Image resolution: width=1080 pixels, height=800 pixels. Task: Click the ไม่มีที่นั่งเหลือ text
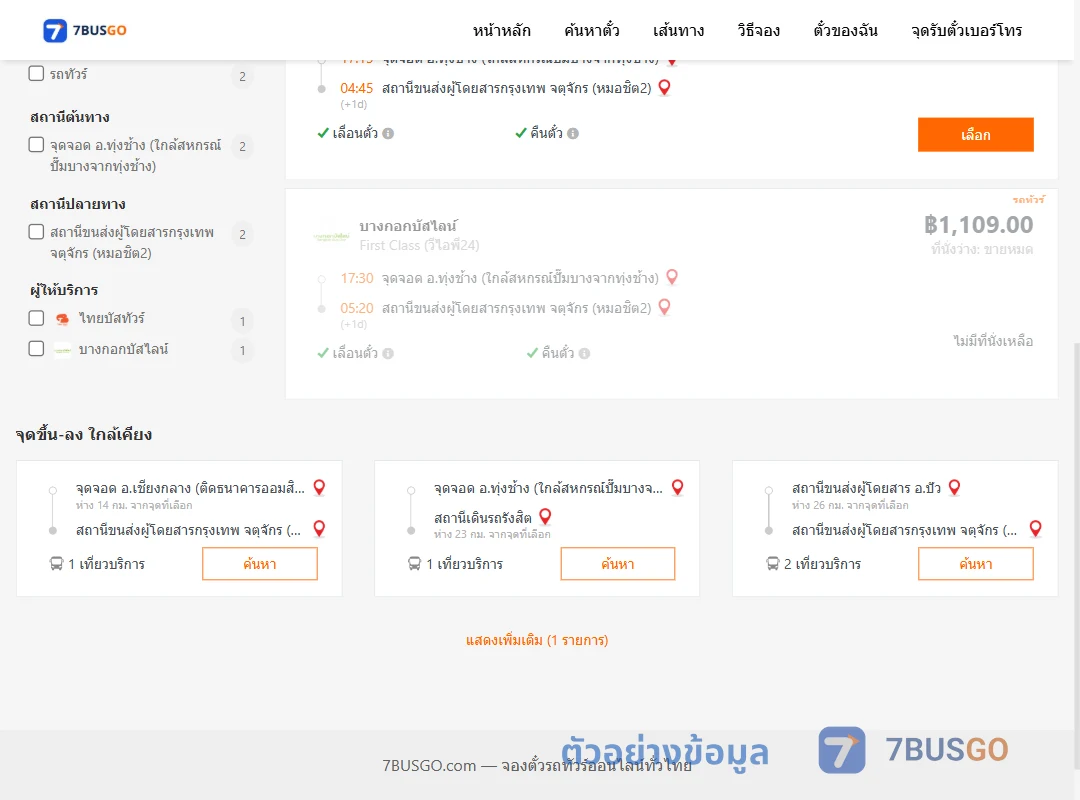[993, 340]
